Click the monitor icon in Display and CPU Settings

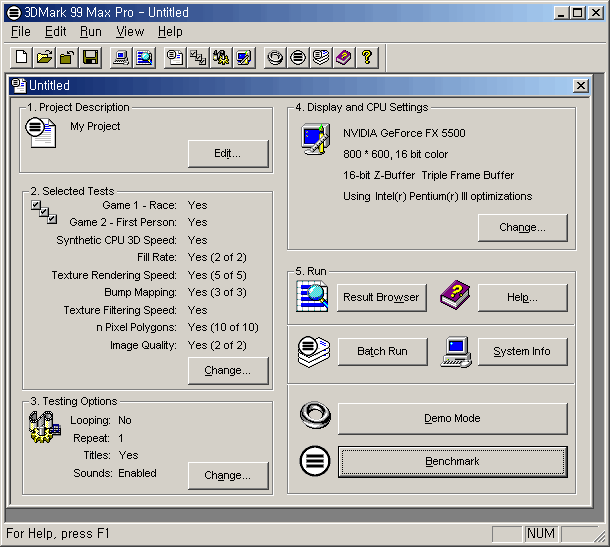[x=316, y=139]
